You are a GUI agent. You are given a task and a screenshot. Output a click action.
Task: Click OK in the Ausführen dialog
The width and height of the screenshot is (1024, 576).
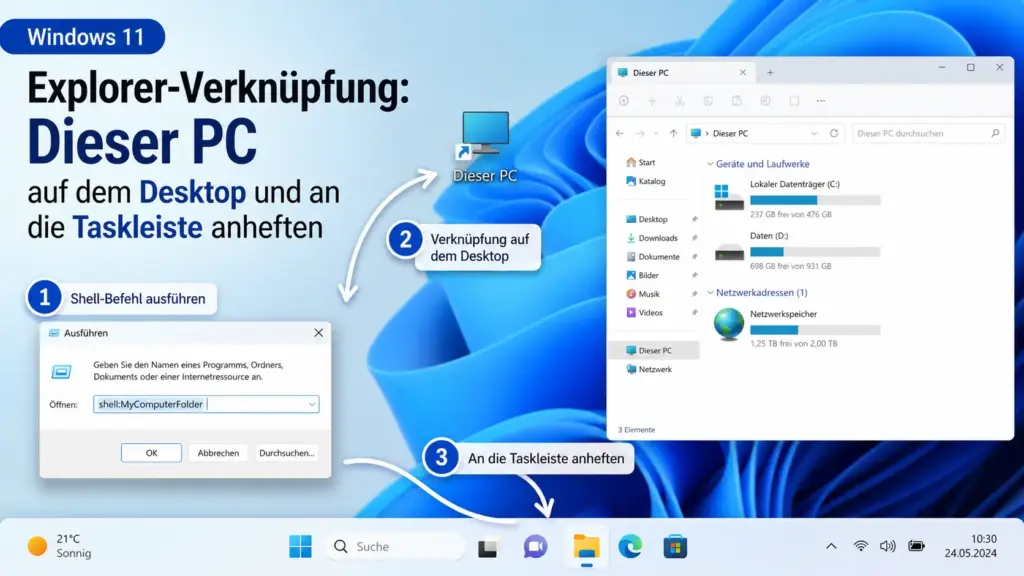(152, 453)
